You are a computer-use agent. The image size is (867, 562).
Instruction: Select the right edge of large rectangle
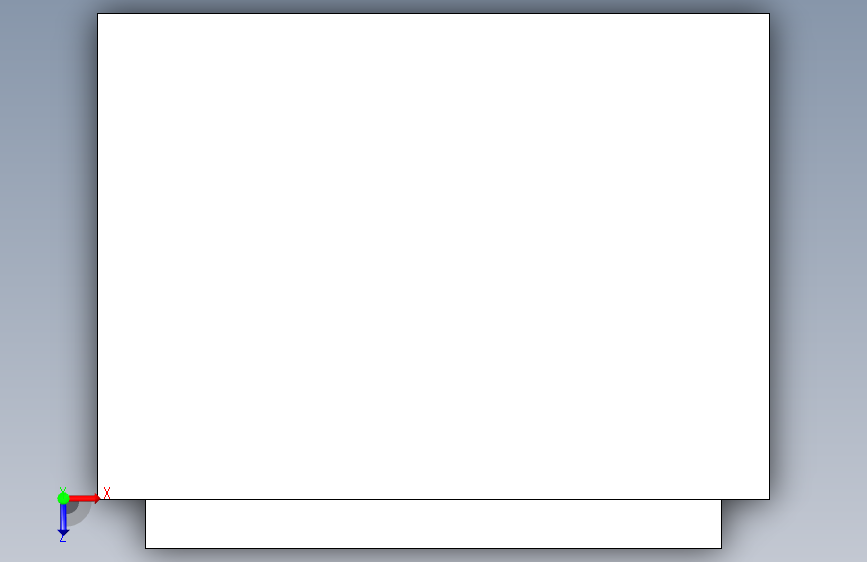[769, 256]
